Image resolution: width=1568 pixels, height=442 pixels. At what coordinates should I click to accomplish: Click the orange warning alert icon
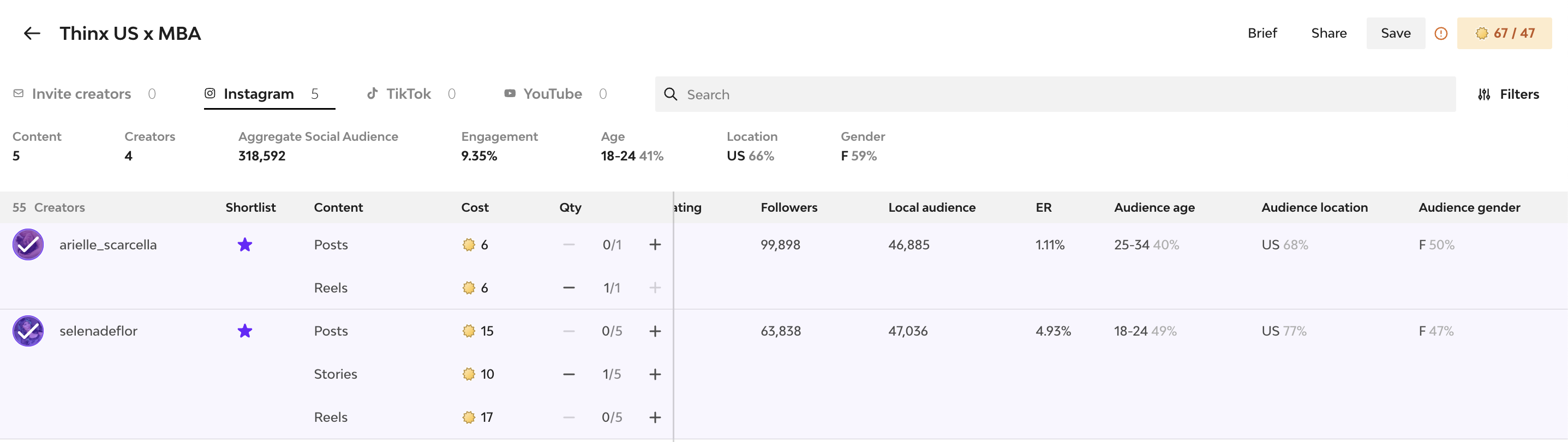[1441, 33]
